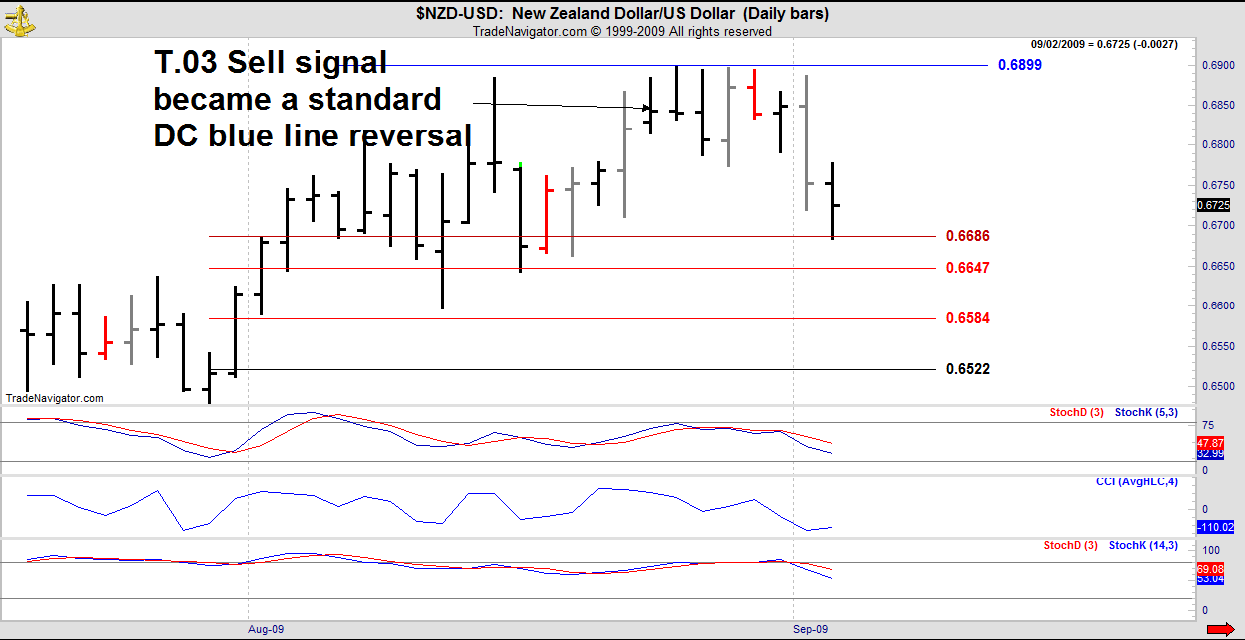Screen dimensions: 1245x640
Task: Click the 0.6584 red price level label
Action: [x=967, y=318]
